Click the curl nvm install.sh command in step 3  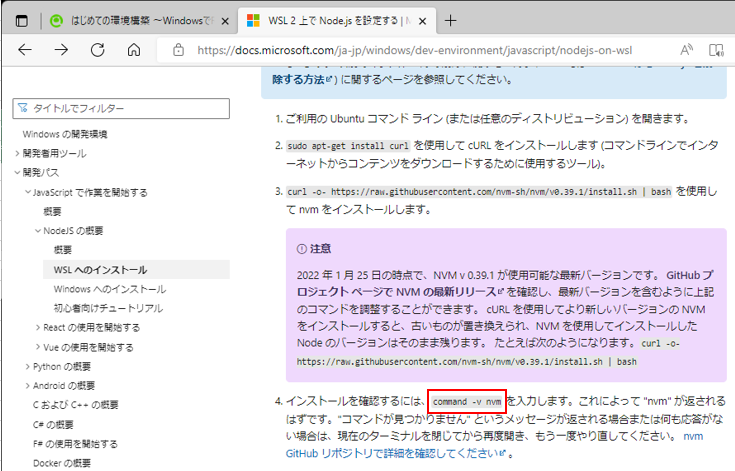tap(479, 192)
